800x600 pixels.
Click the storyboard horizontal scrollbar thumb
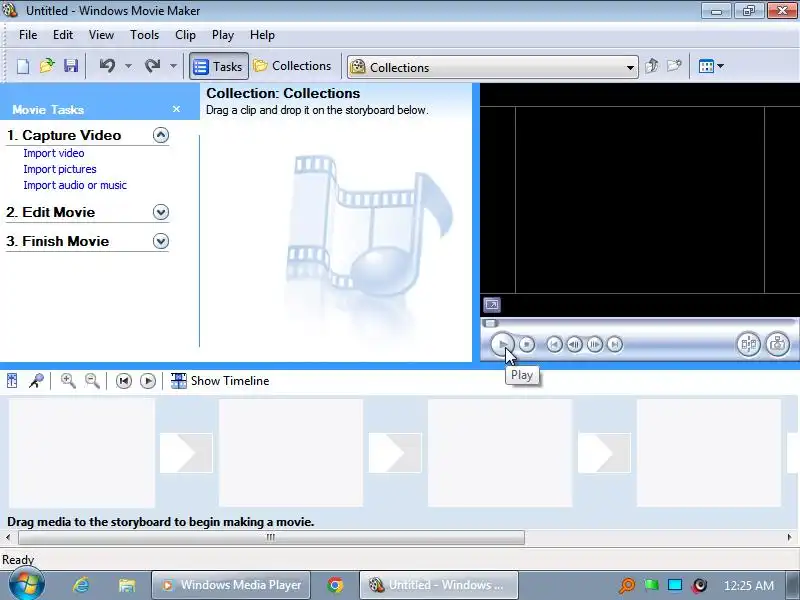pos(271,537)
